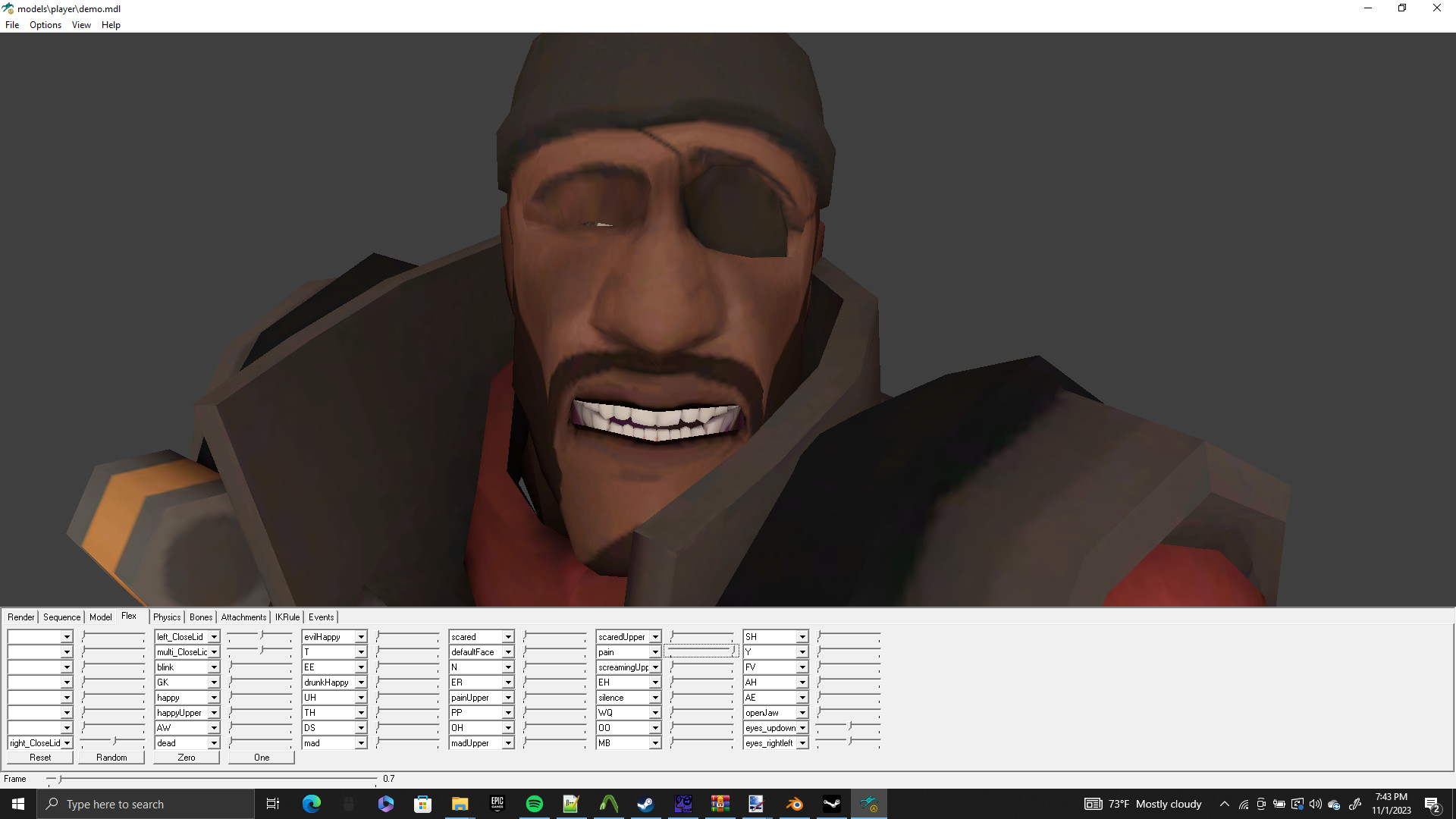
Task: Switch to the Bones tab
Action: pyautogui.click(x=200, y=617)
